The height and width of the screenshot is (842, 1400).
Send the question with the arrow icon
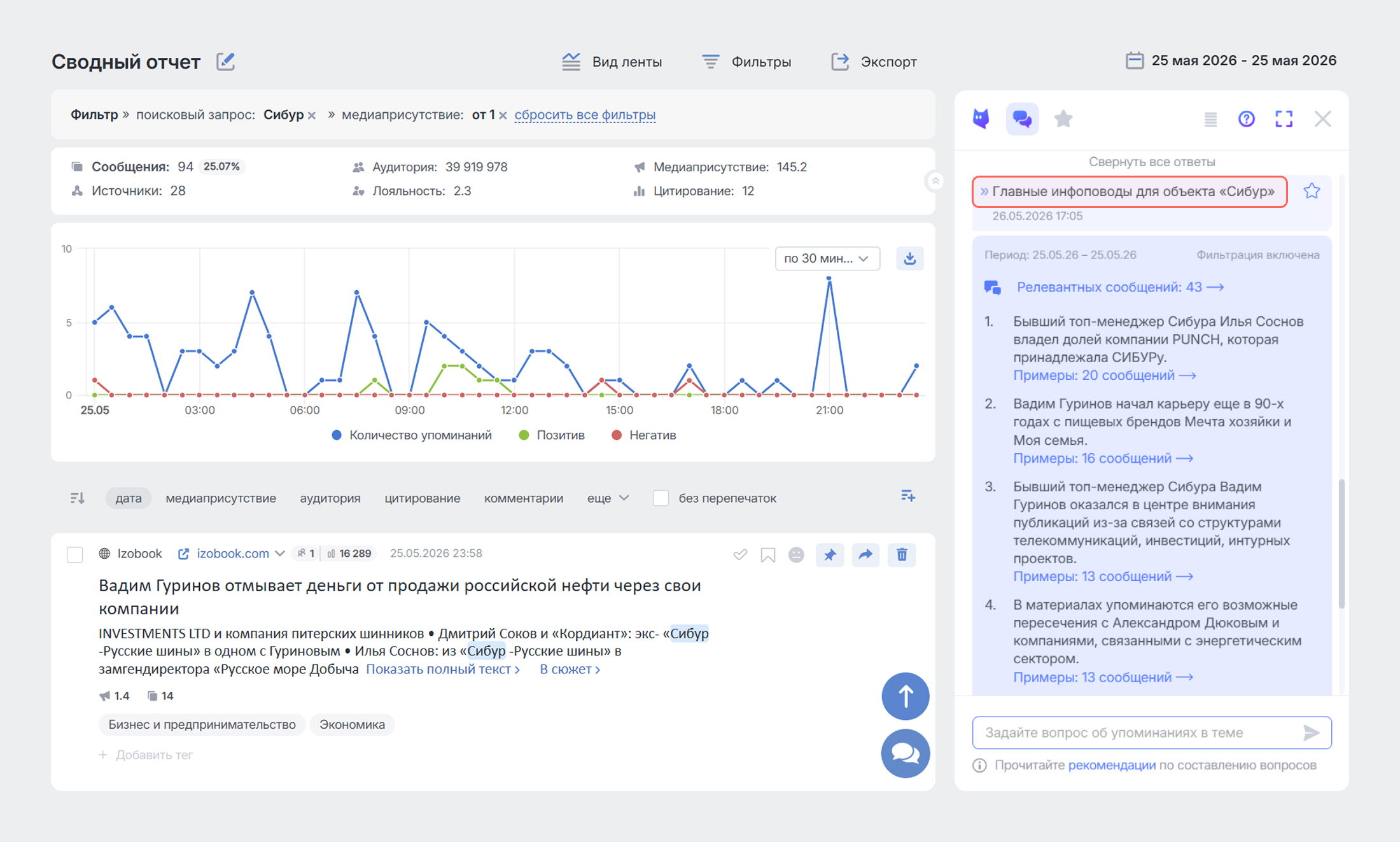[1311, 733]
